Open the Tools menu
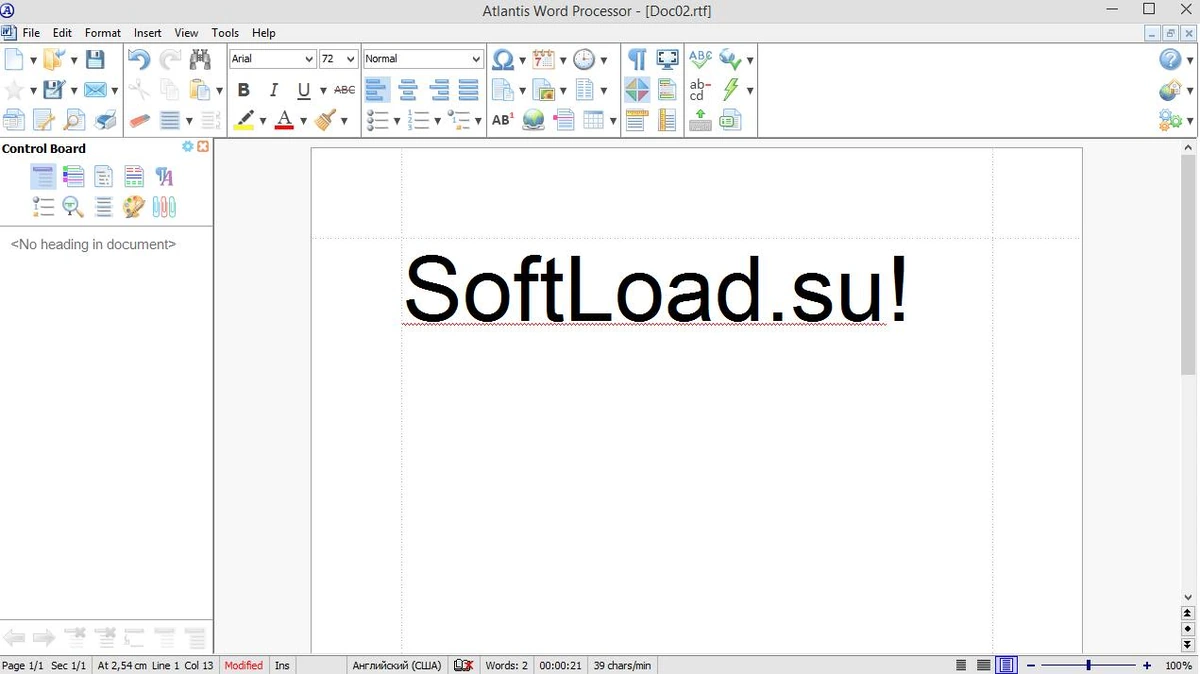This screenshot has height=674, width=1200. click(x=225, y=33)
